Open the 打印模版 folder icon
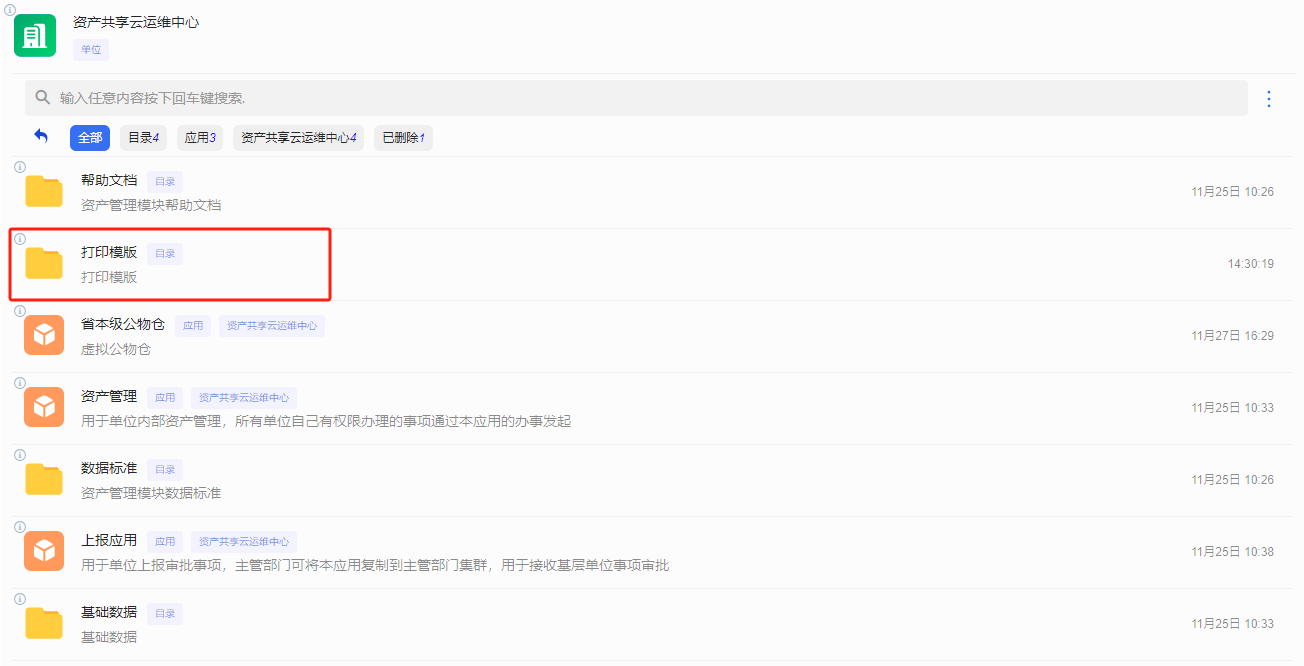Screen dimensions: 1304x666 [44, 263]
